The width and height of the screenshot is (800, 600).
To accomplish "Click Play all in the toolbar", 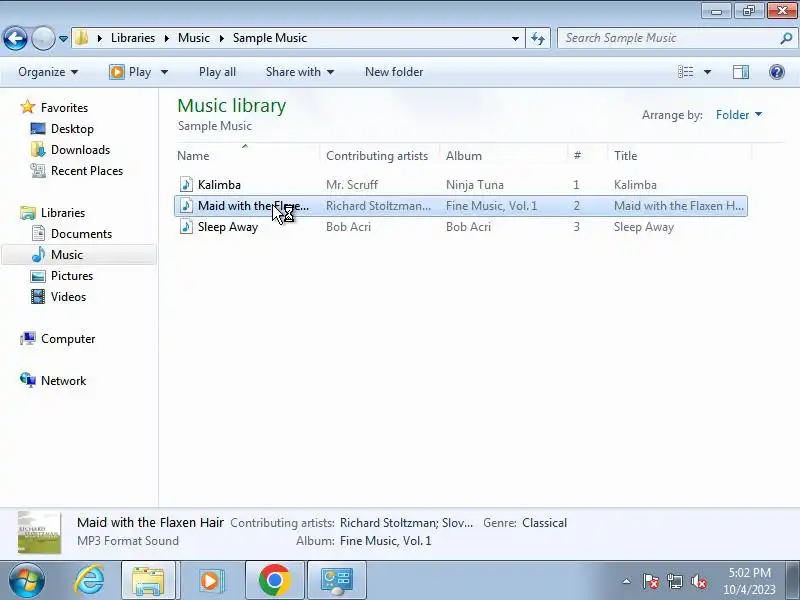I will pyautogui.click(x=217, y=72).
